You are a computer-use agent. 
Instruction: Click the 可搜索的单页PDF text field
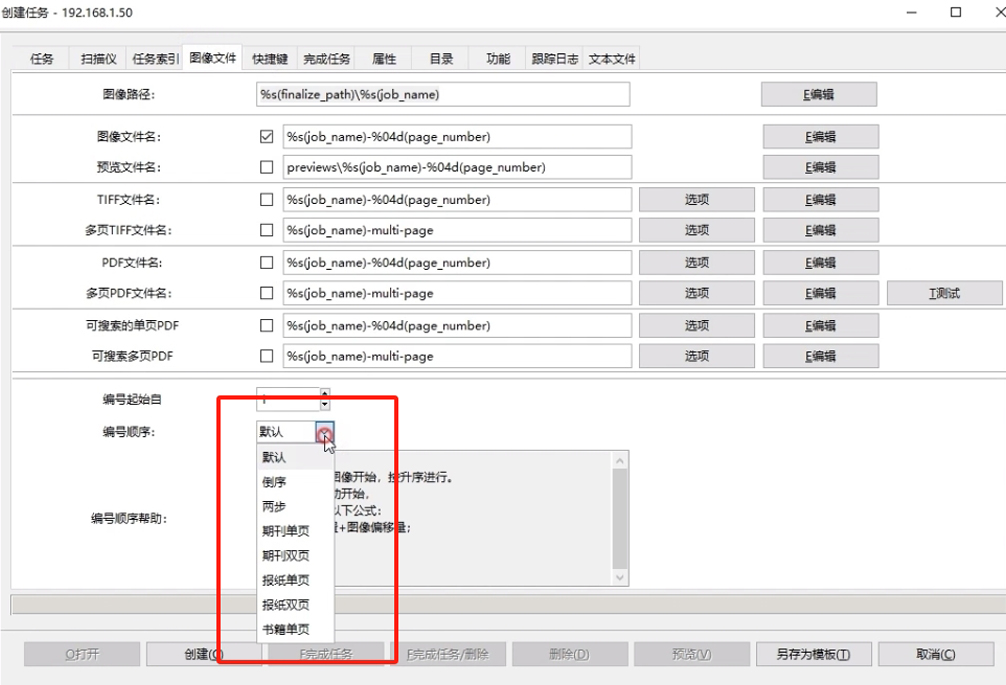[457, 325]
